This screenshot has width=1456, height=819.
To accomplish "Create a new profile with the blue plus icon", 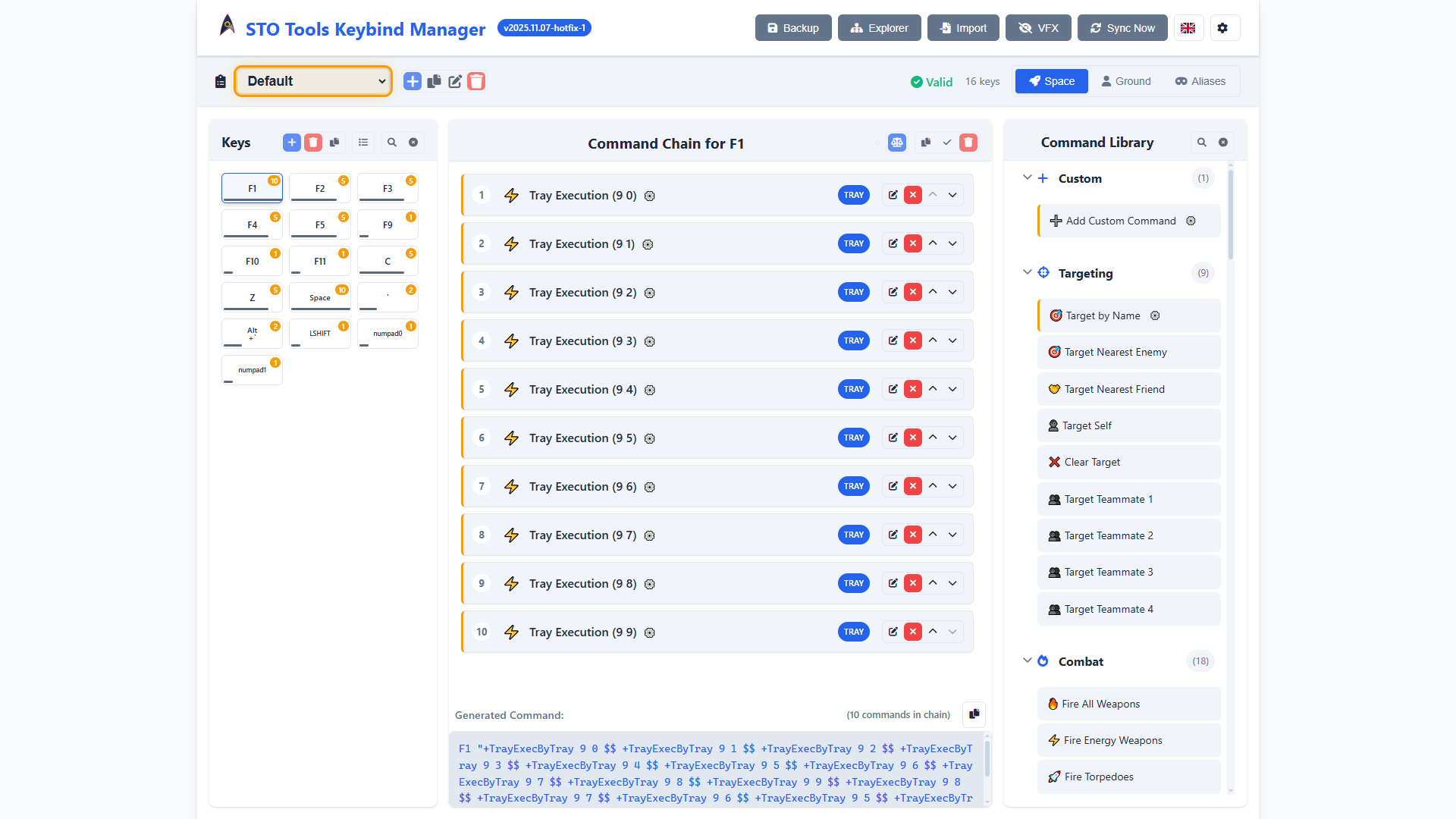I will 412,81.
